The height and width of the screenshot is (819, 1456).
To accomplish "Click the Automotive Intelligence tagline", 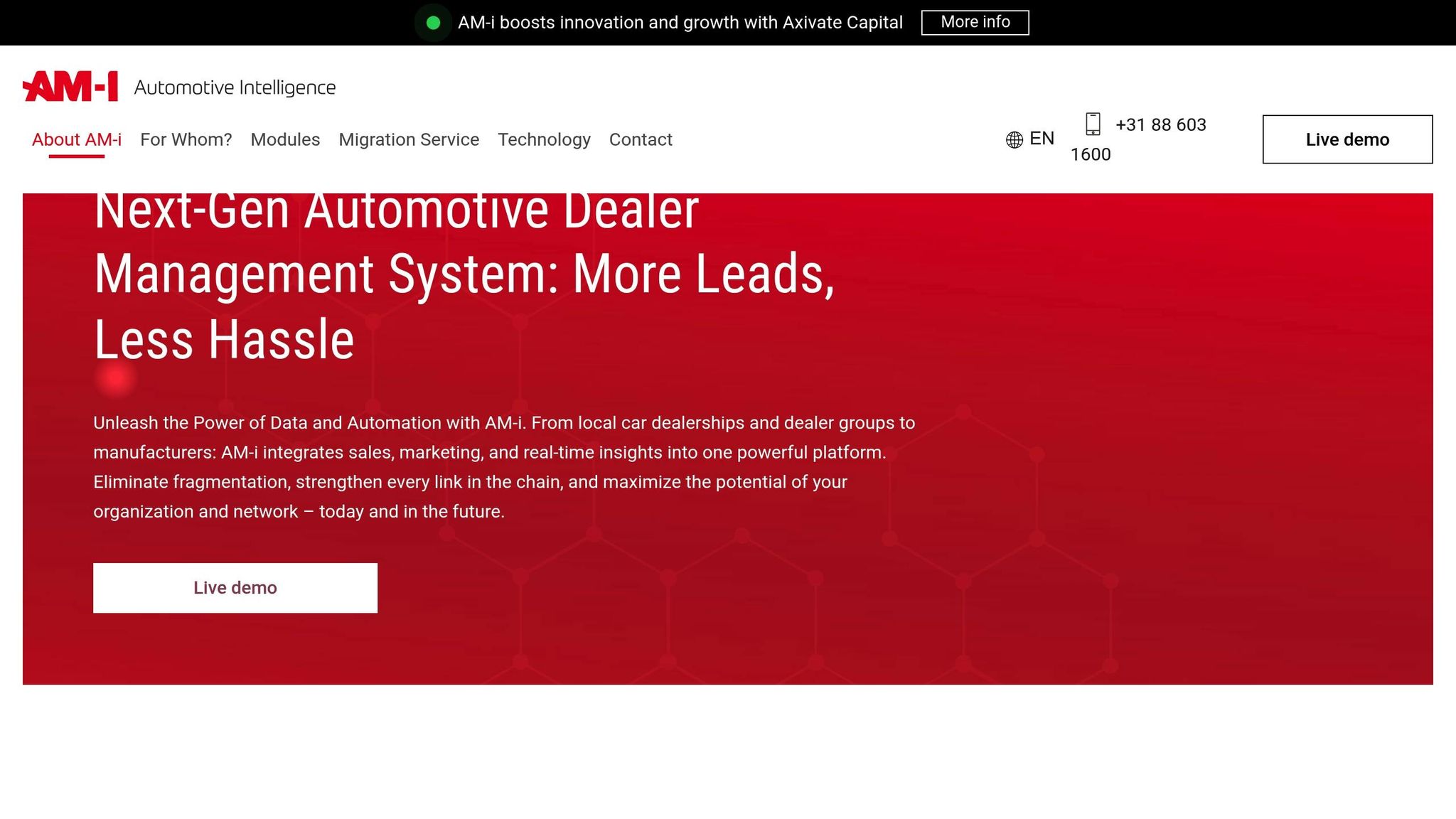I will pos(235,87).
